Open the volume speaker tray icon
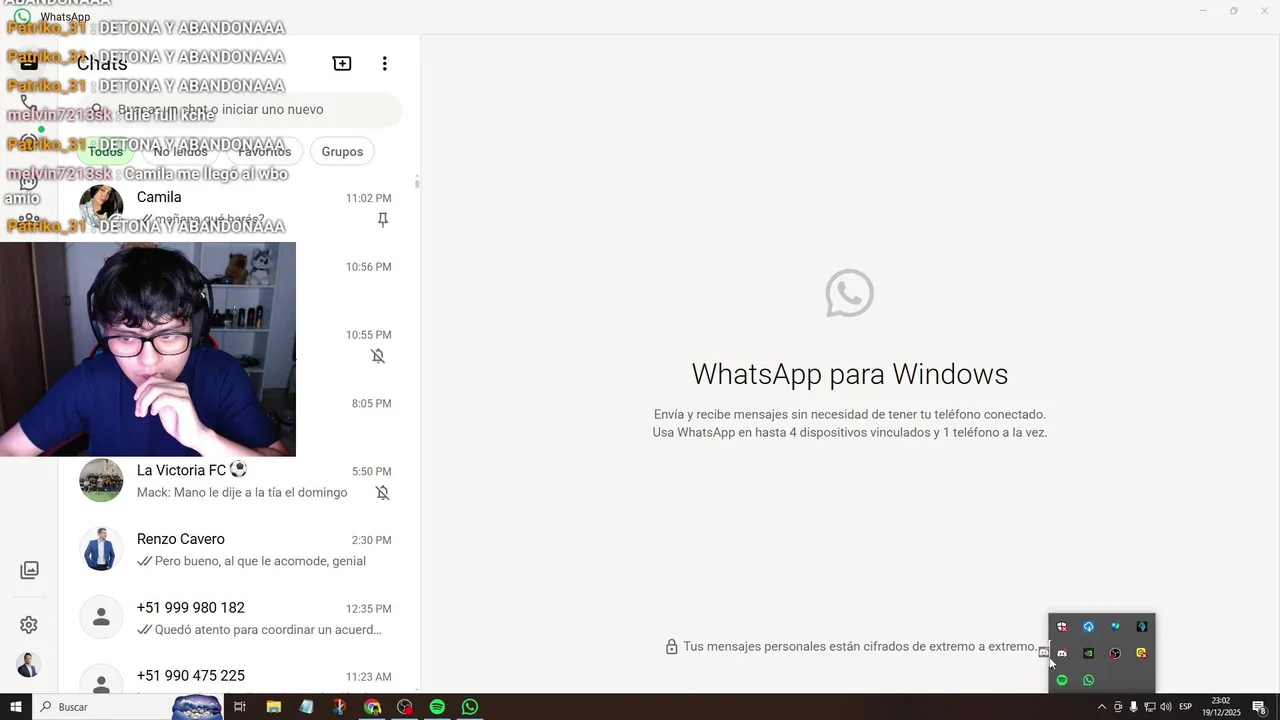 [1166, 707]
